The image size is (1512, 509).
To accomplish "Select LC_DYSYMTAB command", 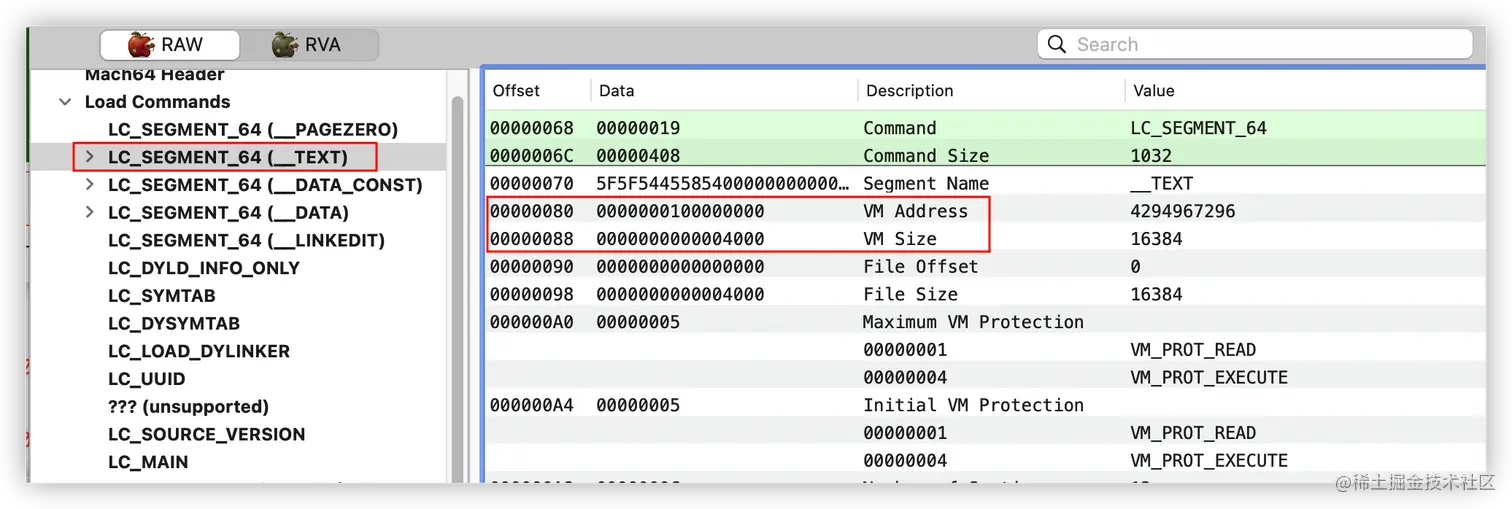I will point(174,323).
